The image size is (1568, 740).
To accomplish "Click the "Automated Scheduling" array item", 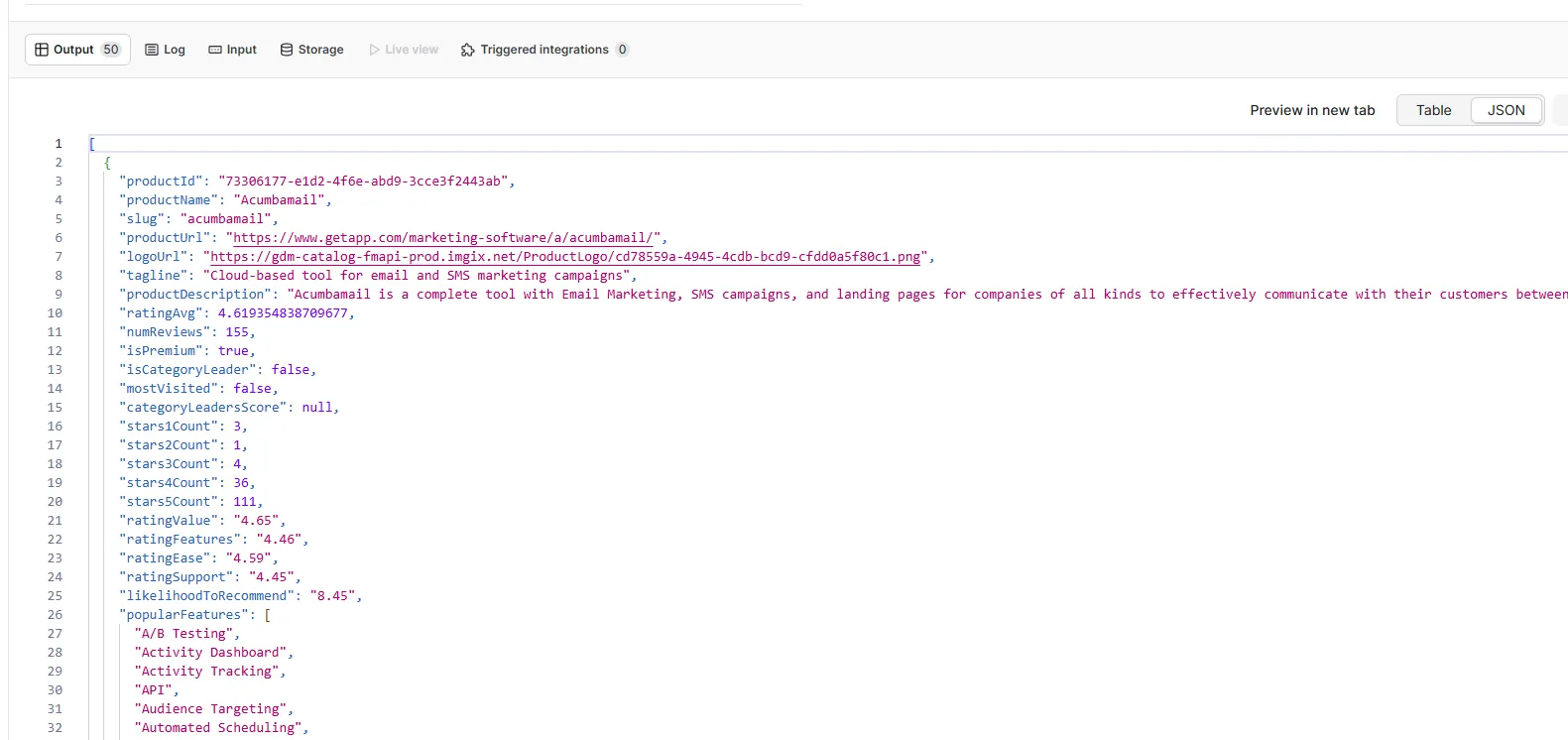I will tap(218, 728).
